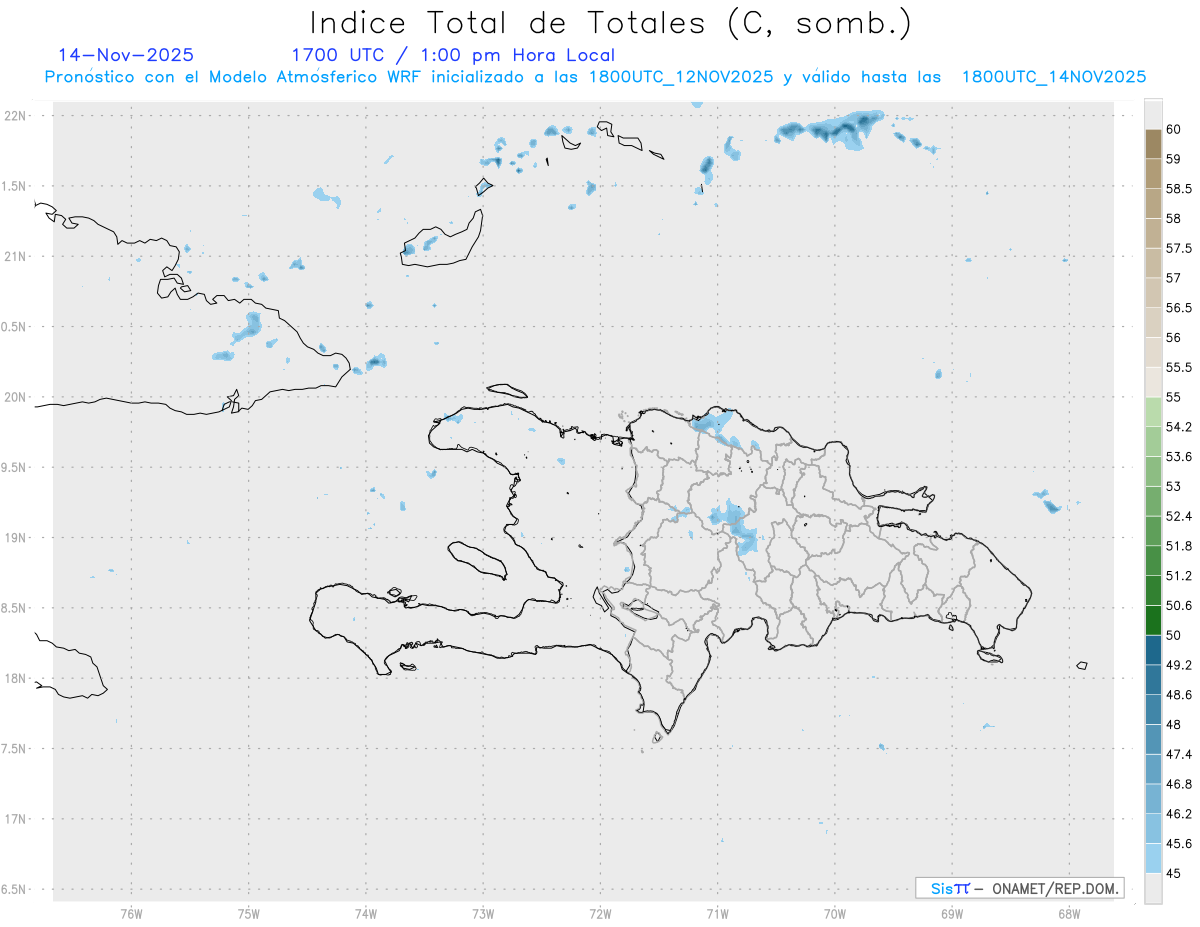This screenshot has height=927, width=1200.
Task: Click the latitude axis label '17N'
Action: (x=15, y=819)
